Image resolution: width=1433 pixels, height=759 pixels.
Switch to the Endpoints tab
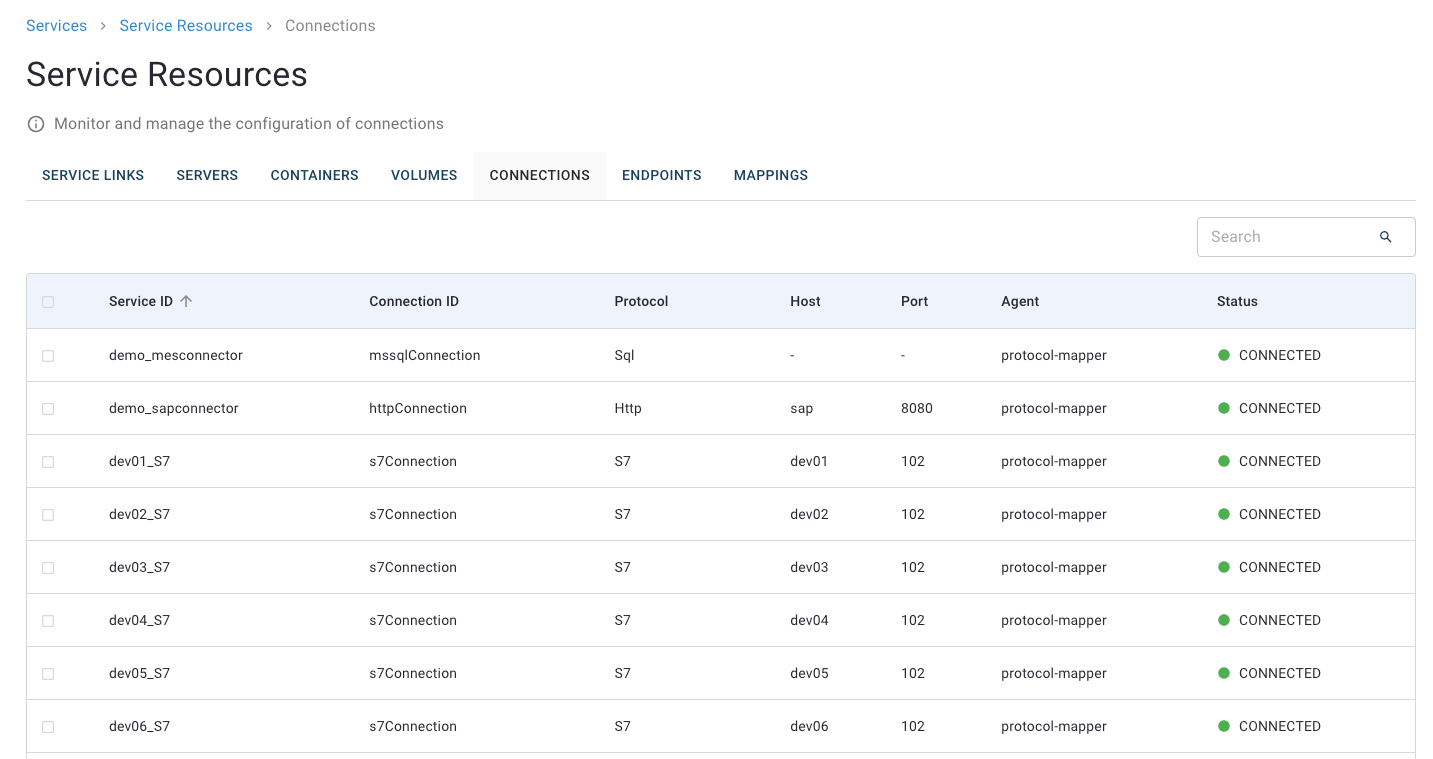coord(661,175)
